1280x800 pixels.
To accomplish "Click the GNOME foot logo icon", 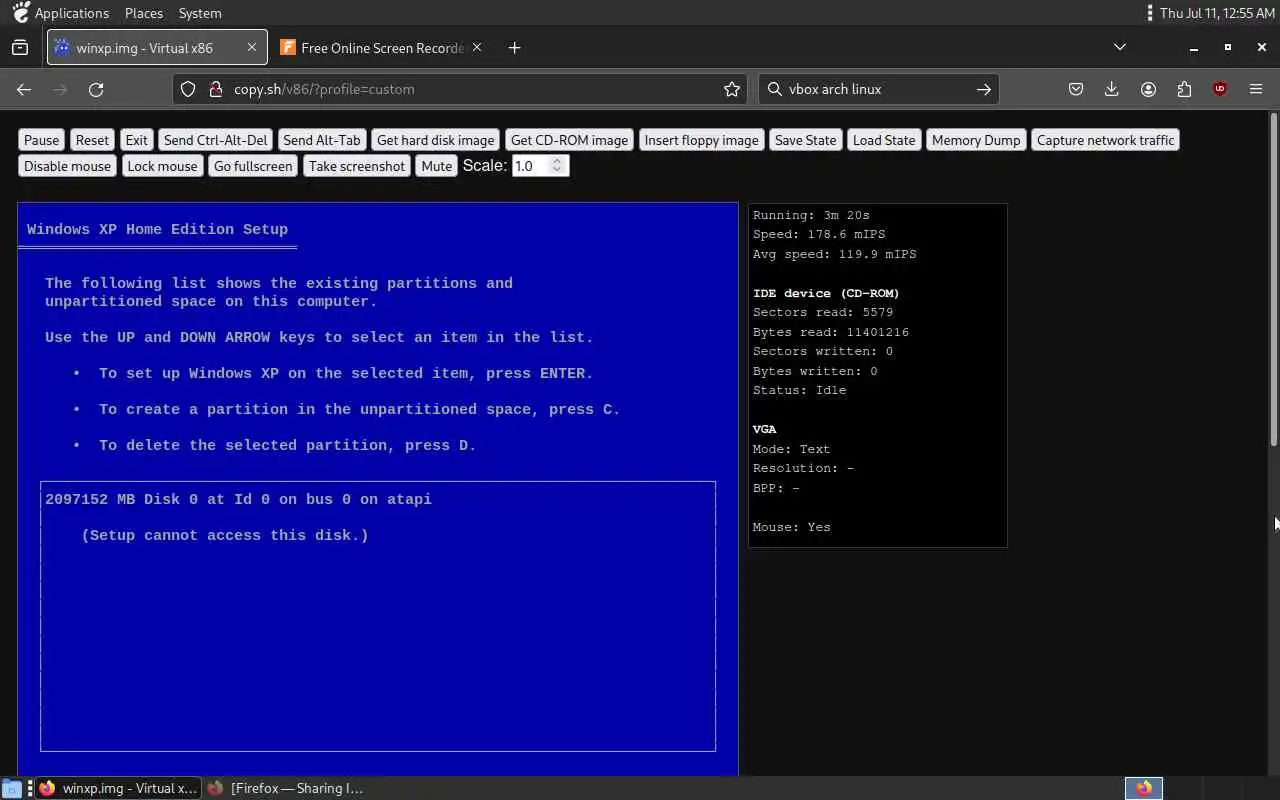I will 20,13.
